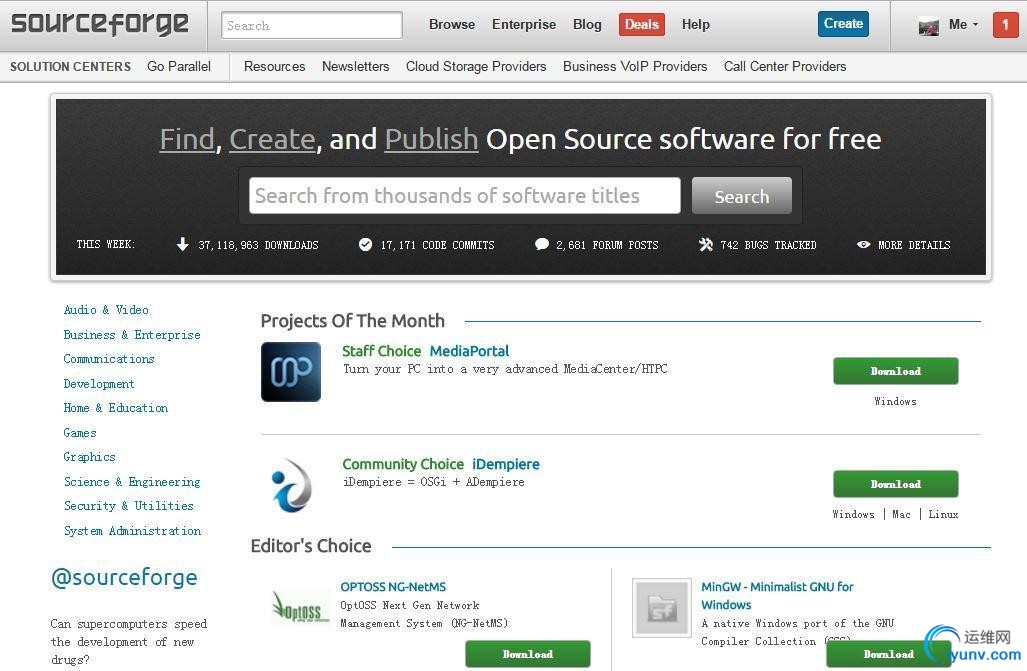Click the bugs tracked tools icon
This screenshot has height=671, width=1027.
[705, 244]
